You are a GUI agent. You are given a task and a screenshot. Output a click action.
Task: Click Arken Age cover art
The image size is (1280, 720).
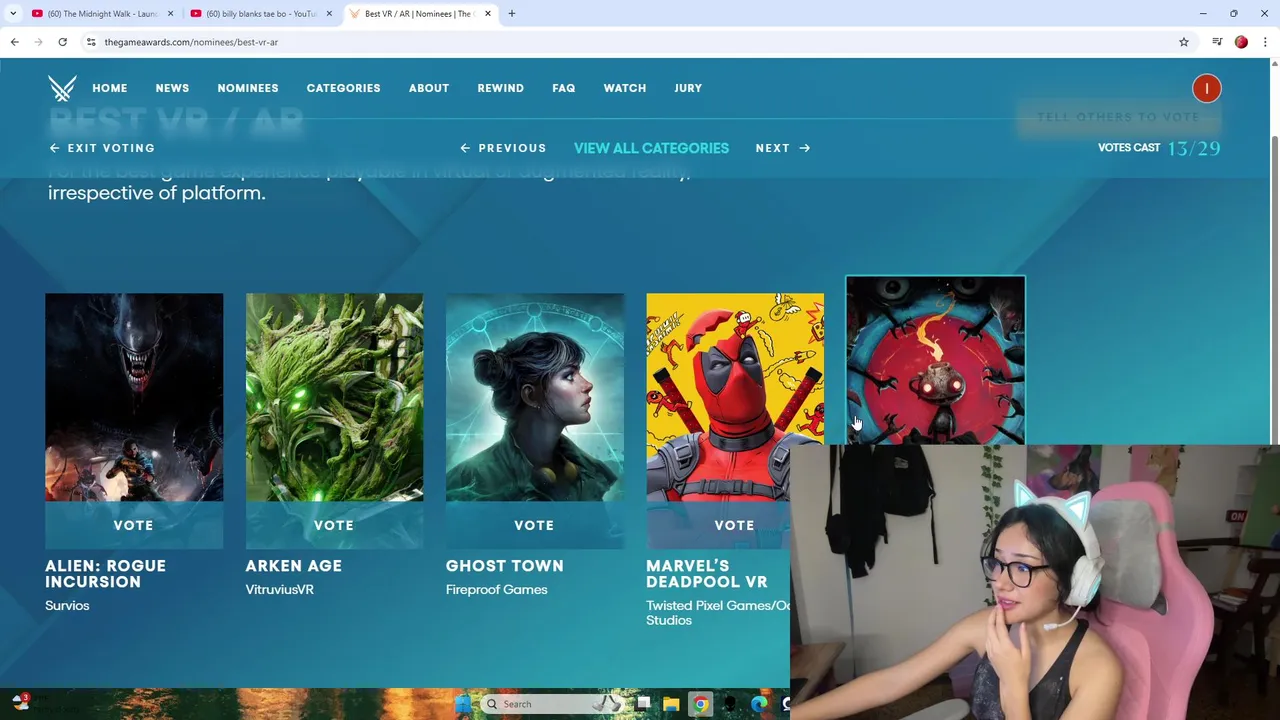334,397
